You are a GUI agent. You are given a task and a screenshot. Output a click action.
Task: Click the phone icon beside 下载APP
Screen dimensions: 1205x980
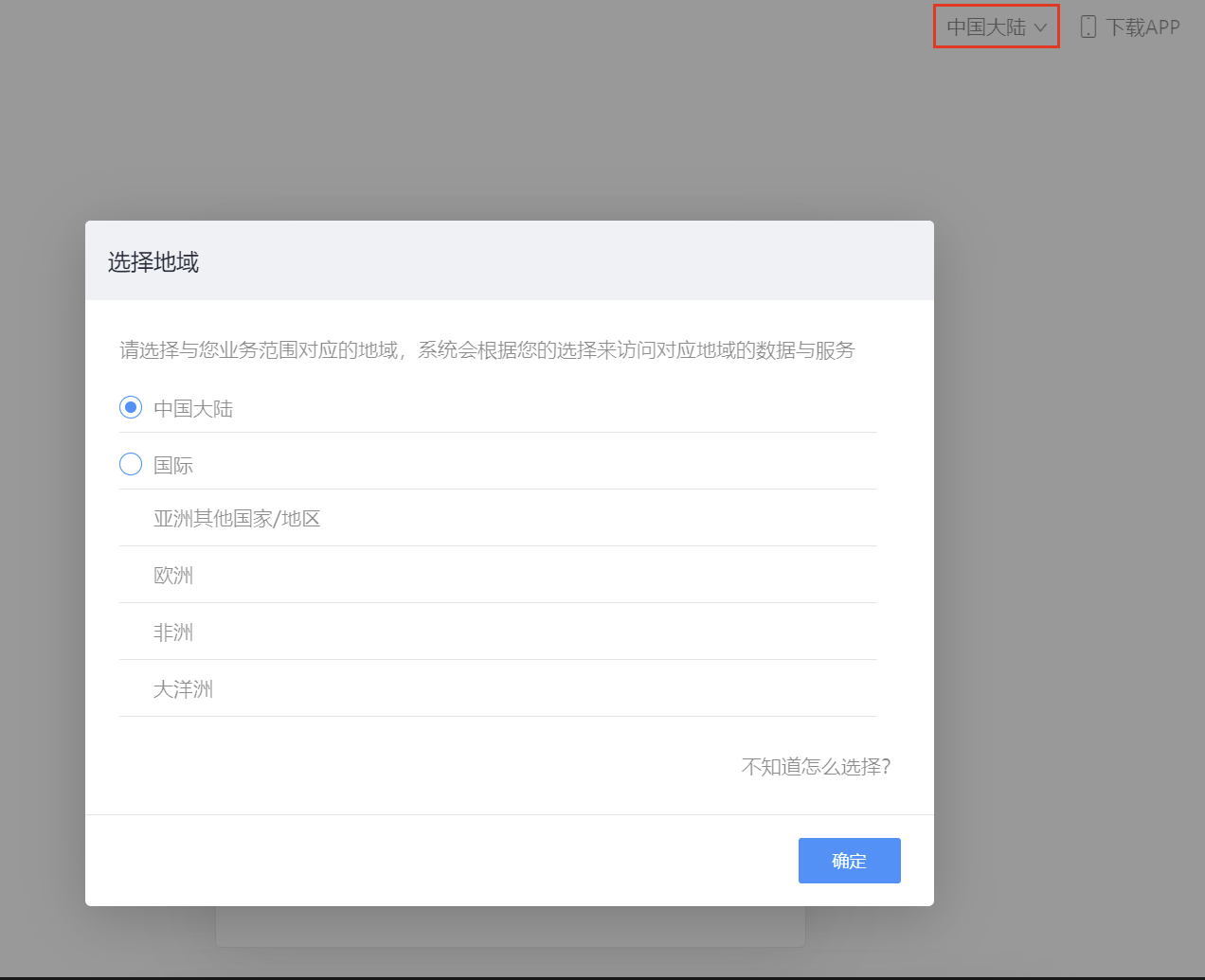(x=1088, y=27)
